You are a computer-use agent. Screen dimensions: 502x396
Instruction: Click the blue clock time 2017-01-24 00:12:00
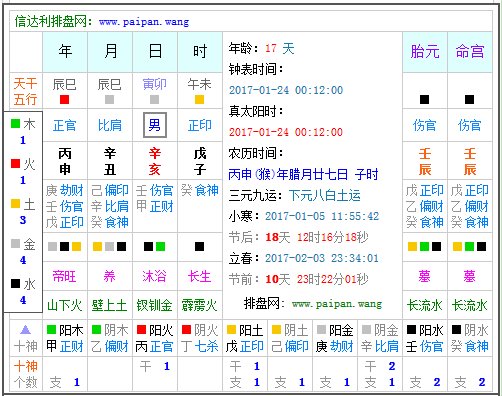tap(286, 90)
